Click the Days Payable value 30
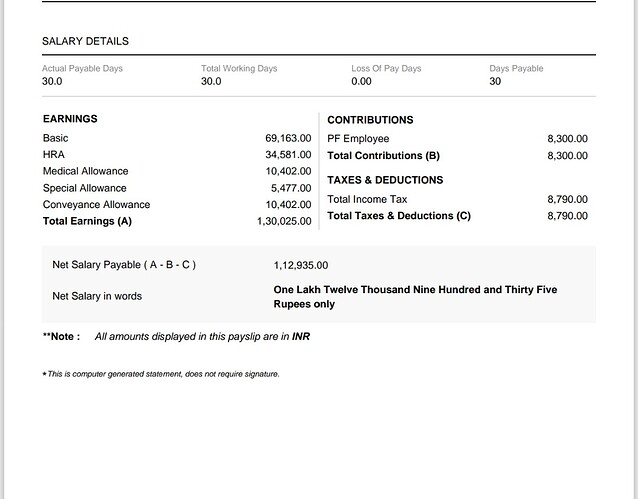This screenshot has width=638, height=499. tap(495, 81)
